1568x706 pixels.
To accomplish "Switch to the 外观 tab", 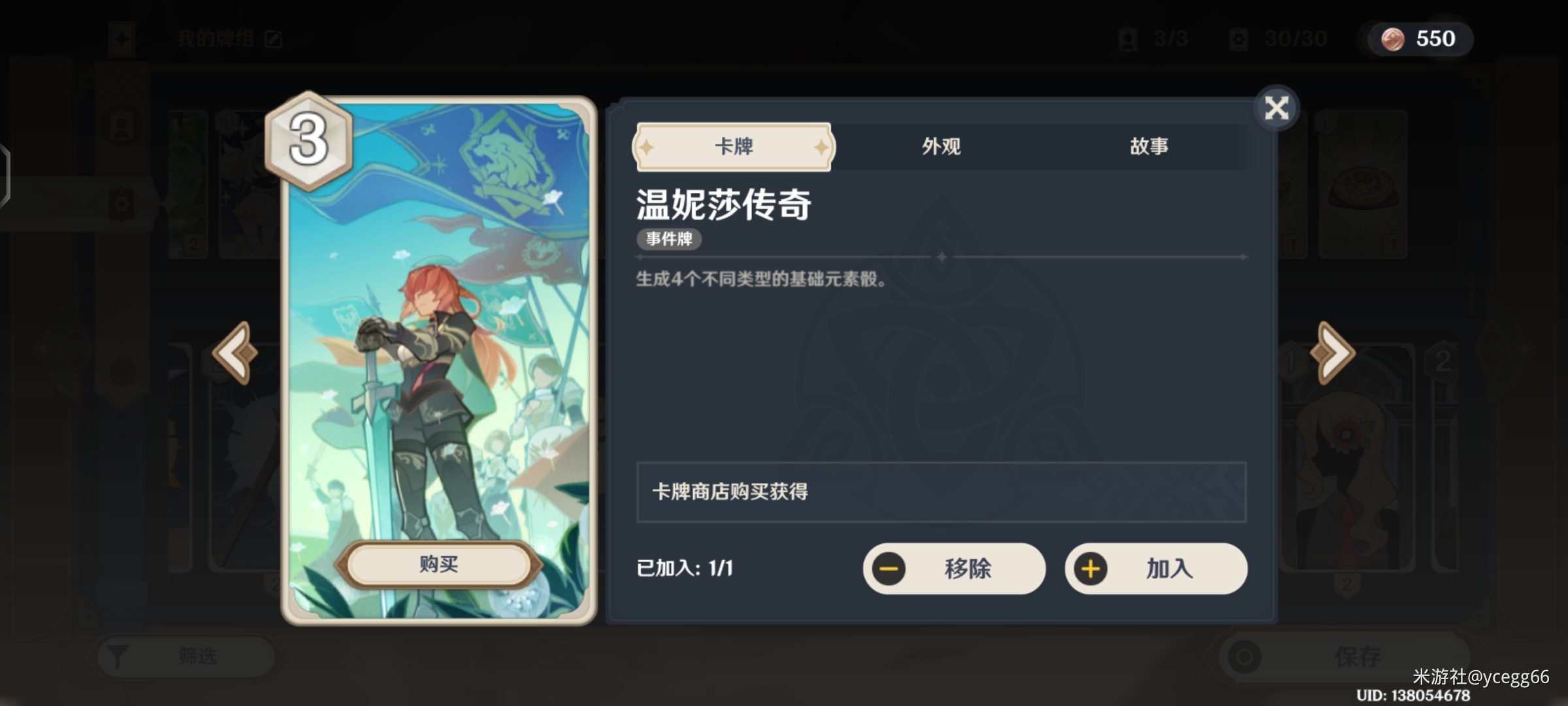I will [x=941, y=146].
